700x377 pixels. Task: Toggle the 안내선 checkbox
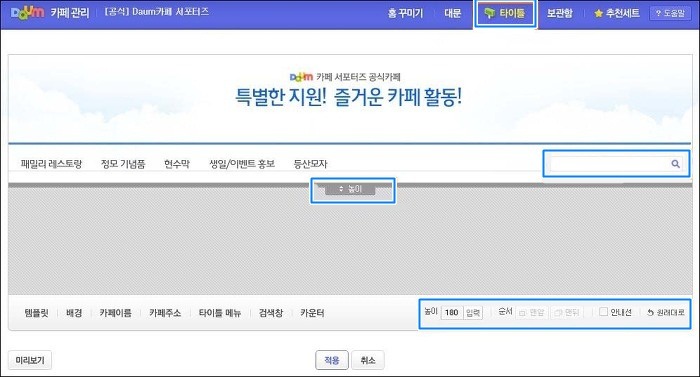click(x=603, y=311)
